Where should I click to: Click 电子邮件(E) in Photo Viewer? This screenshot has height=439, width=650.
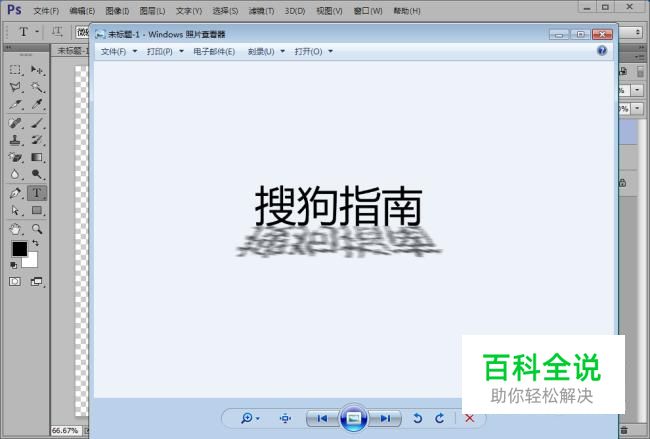tap(214, 51)
